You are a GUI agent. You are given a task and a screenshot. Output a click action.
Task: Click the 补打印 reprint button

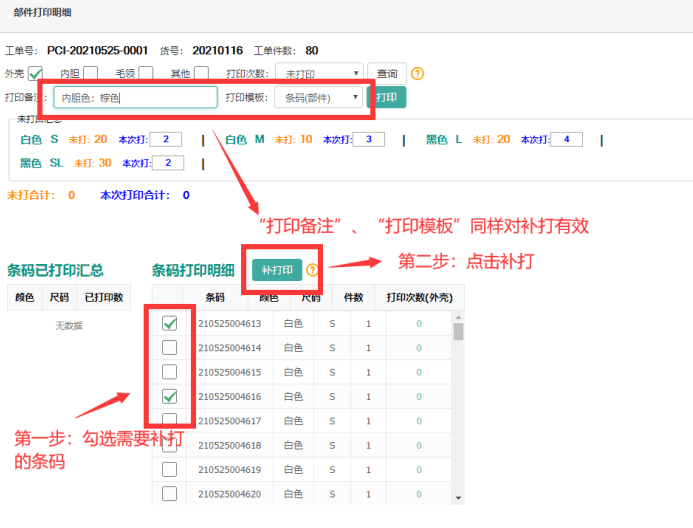point(277,270)
